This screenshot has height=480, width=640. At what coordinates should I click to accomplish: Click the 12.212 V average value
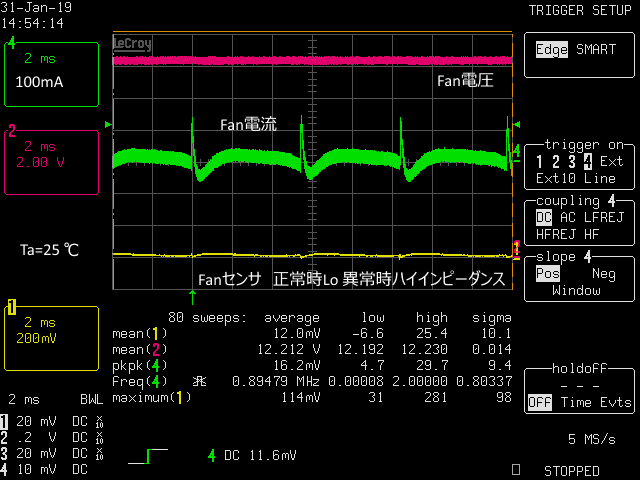[289, 349]
